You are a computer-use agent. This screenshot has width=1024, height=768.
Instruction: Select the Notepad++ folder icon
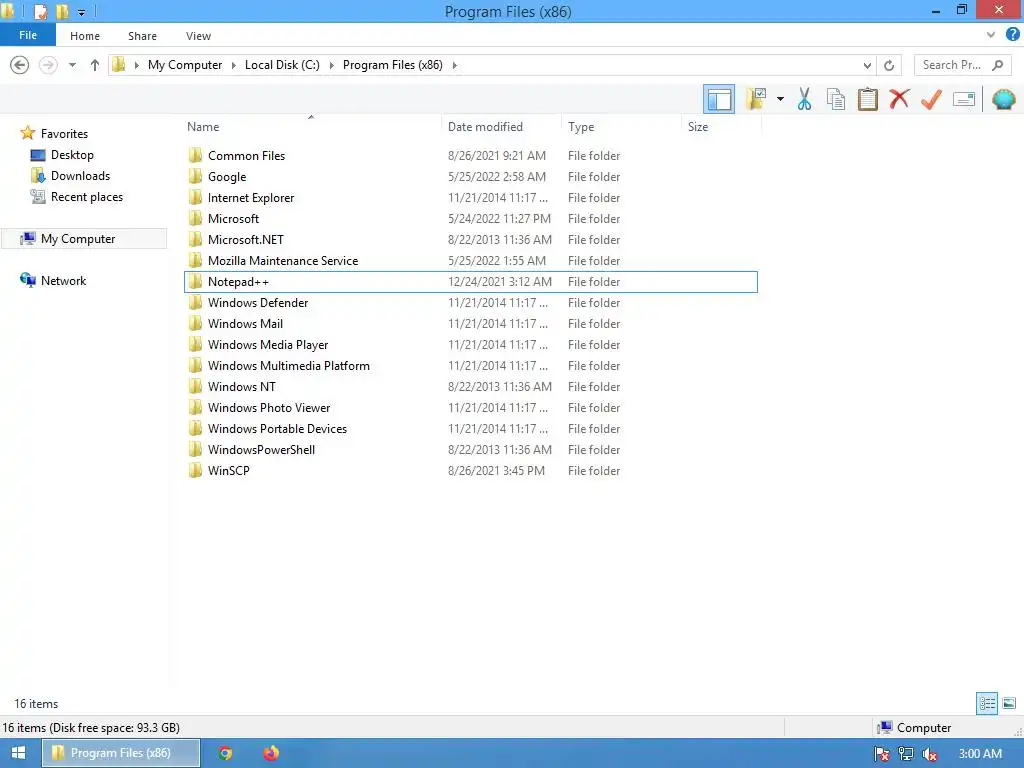coord(195,281)
